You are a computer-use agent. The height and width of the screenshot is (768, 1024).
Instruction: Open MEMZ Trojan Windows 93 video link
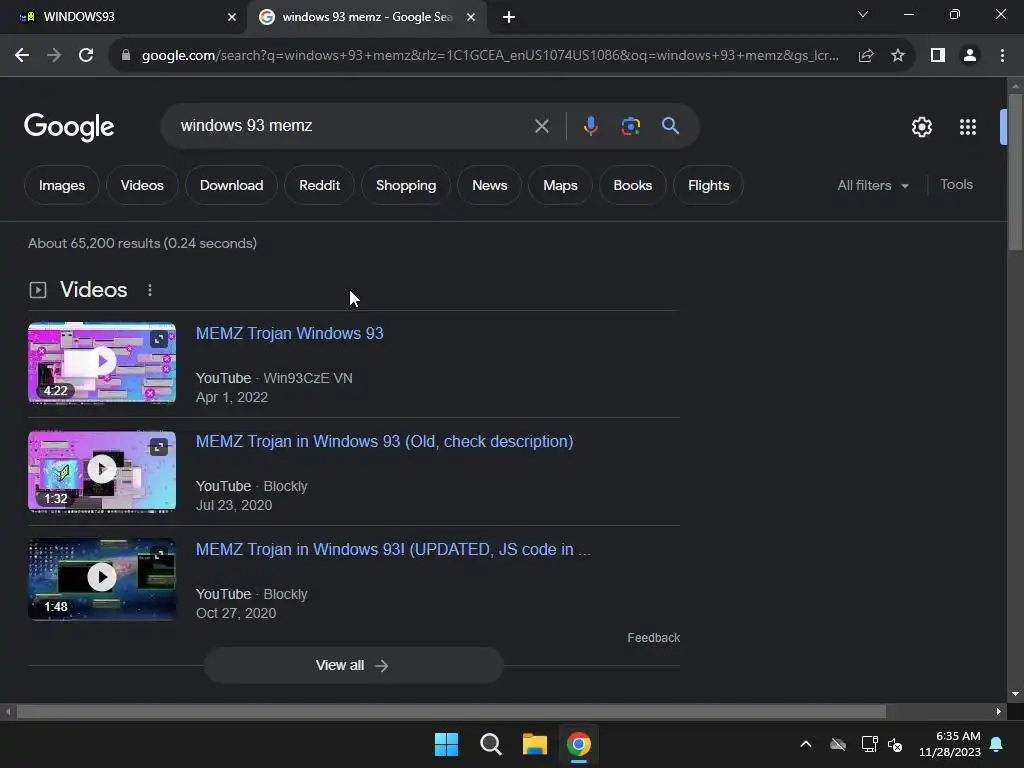(289, 333)
